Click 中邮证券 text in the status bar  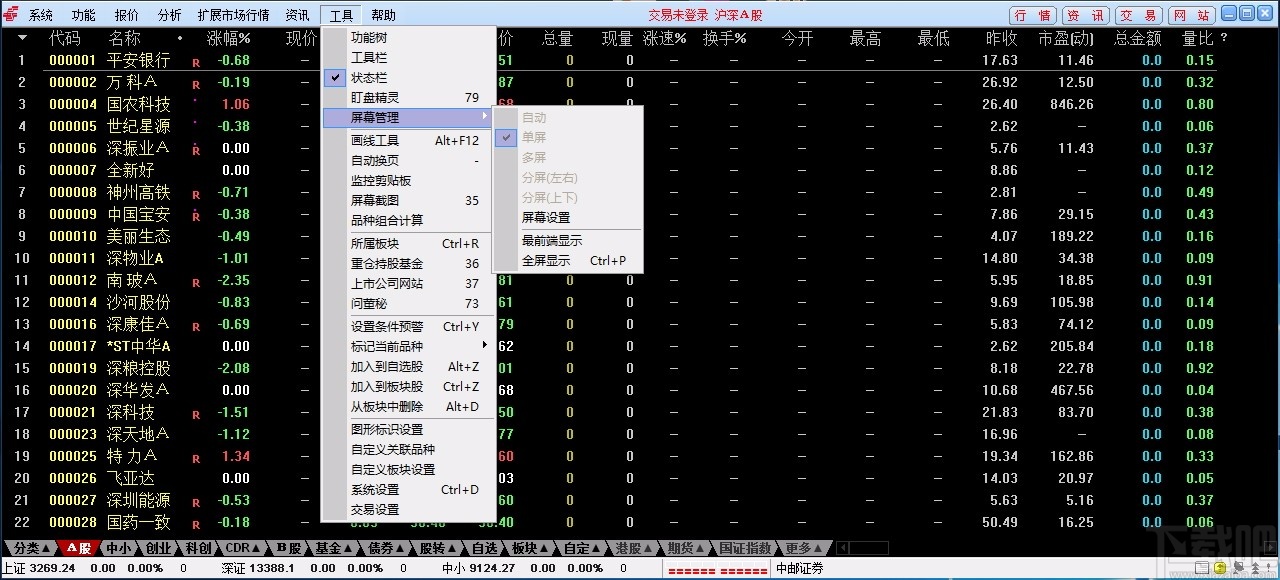click(x=797, y=567)
